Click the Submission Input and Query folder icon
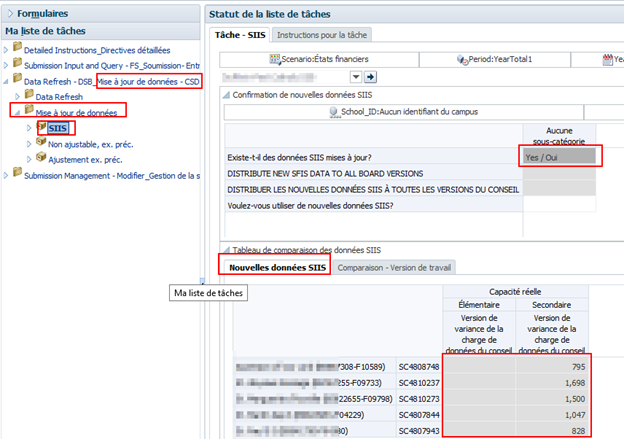 17,64
